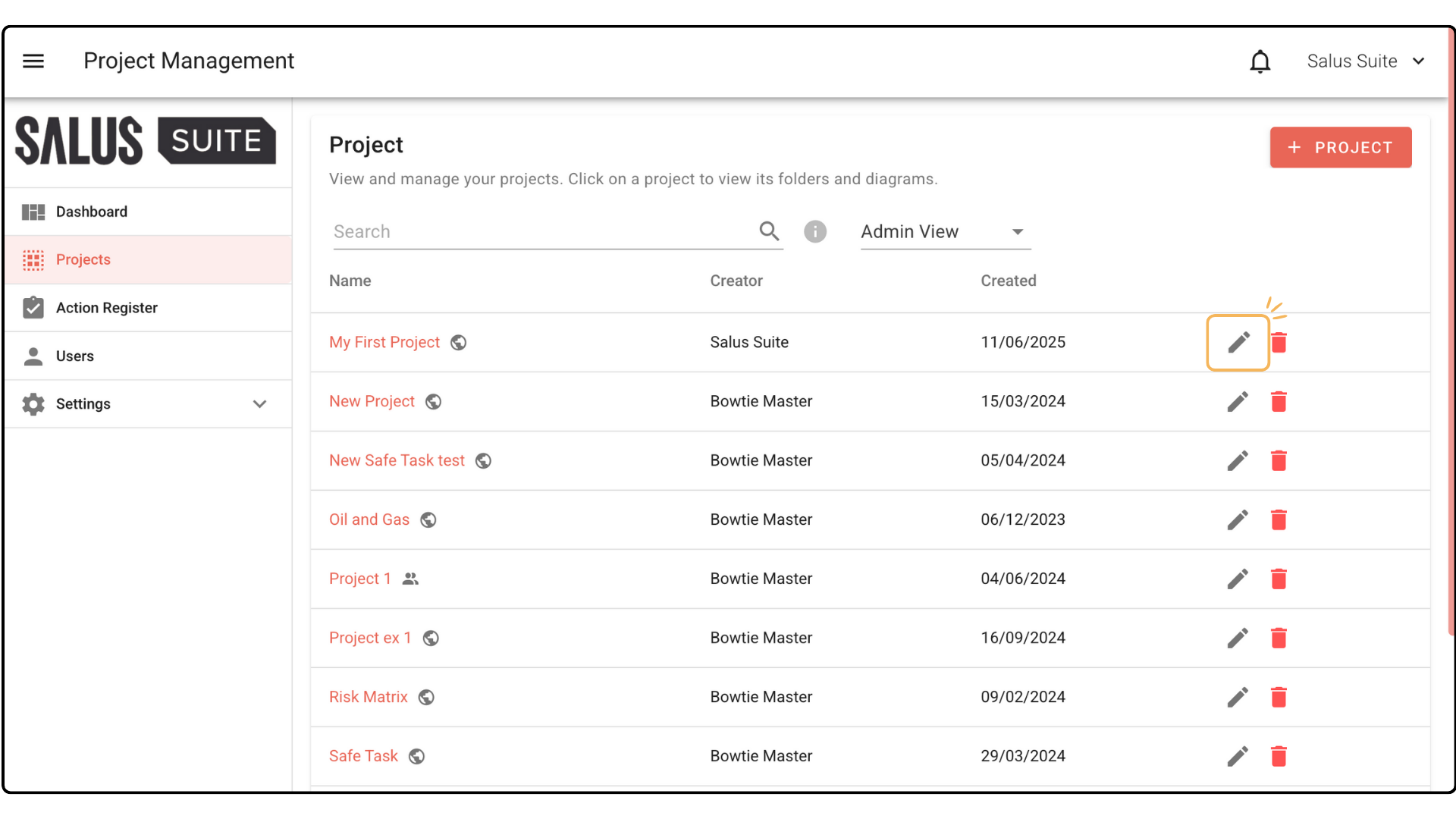
Task: Expand the Settings sidebar section
Action: click(259, 404)
